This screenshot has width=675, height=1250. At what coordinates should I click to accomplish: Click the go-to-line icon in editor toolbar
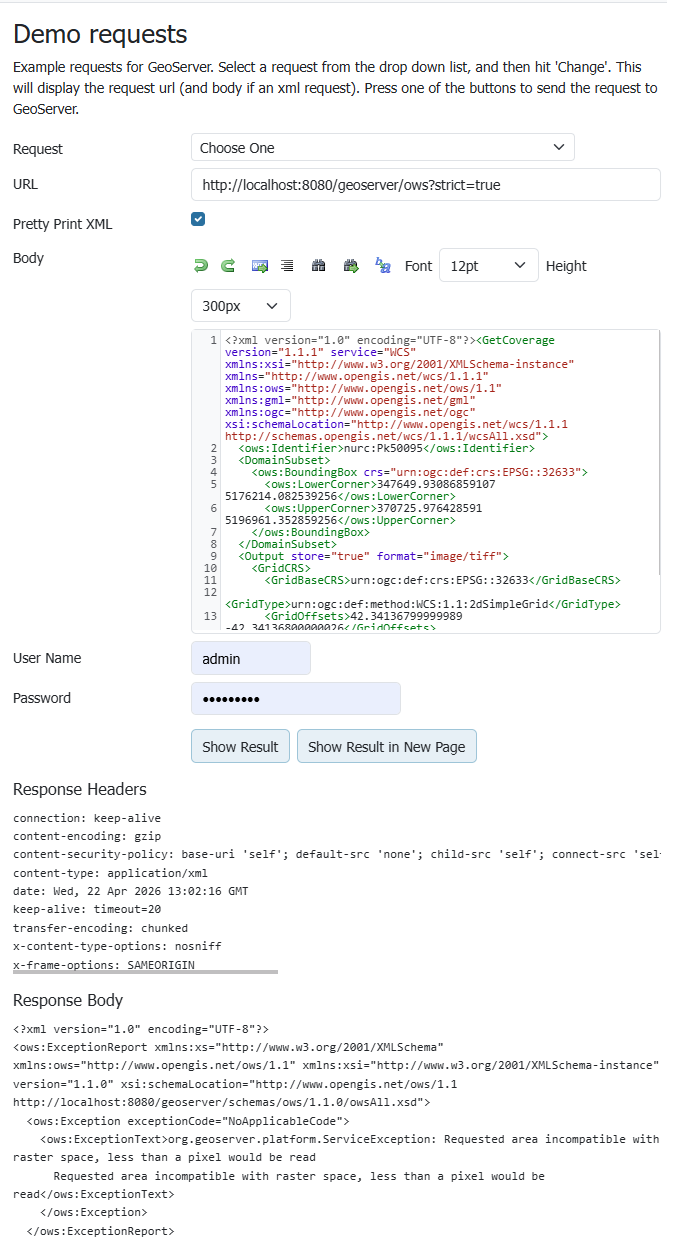click(260, 266)
